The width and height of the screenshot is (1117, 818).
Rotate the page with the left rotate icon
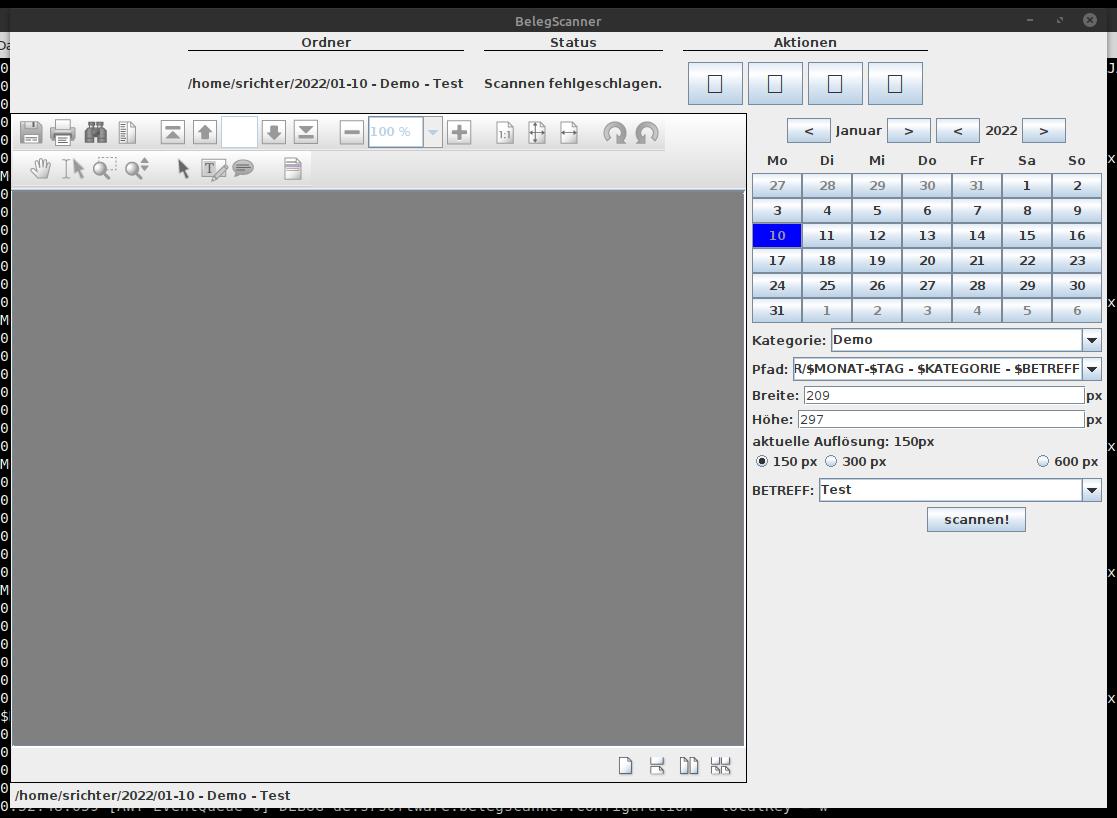(x=615, y=132)
